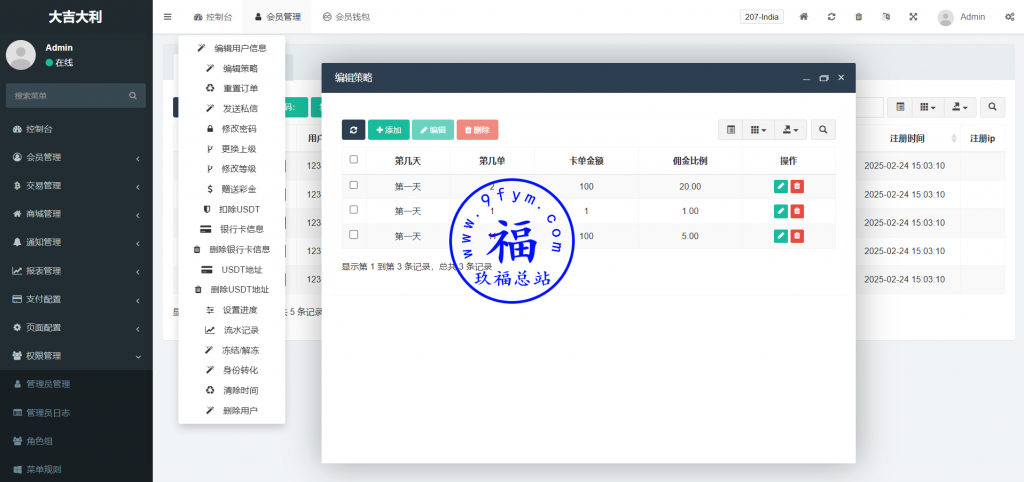Click the hamburger menu icon to collapse sidebar
This screenshot has height=482, width=1024.
(167, 17)
